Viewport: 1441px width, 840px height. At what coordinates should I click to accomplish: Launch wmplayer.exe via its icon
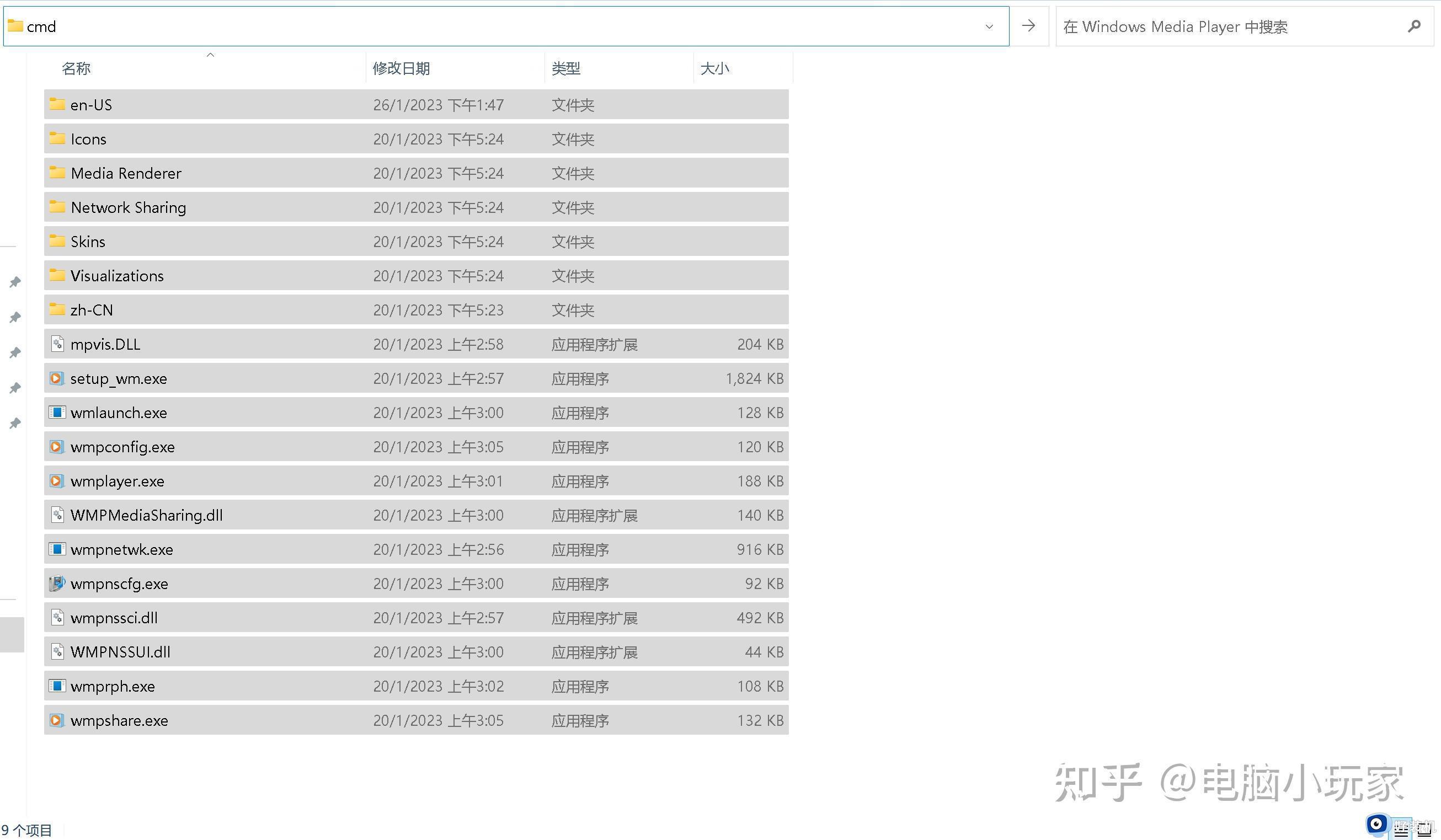coord(57,481)
